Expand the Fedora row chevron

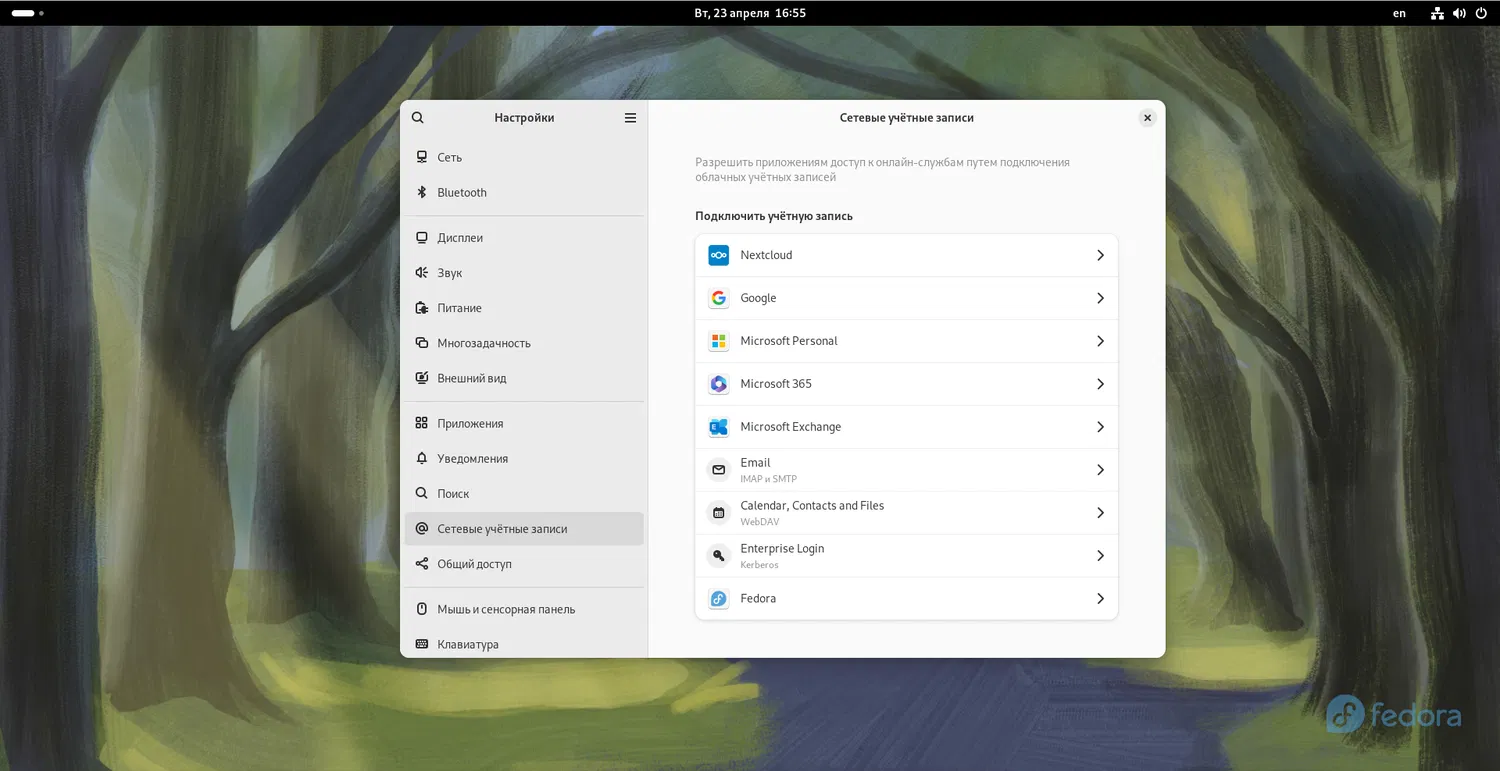point(1100,599)
